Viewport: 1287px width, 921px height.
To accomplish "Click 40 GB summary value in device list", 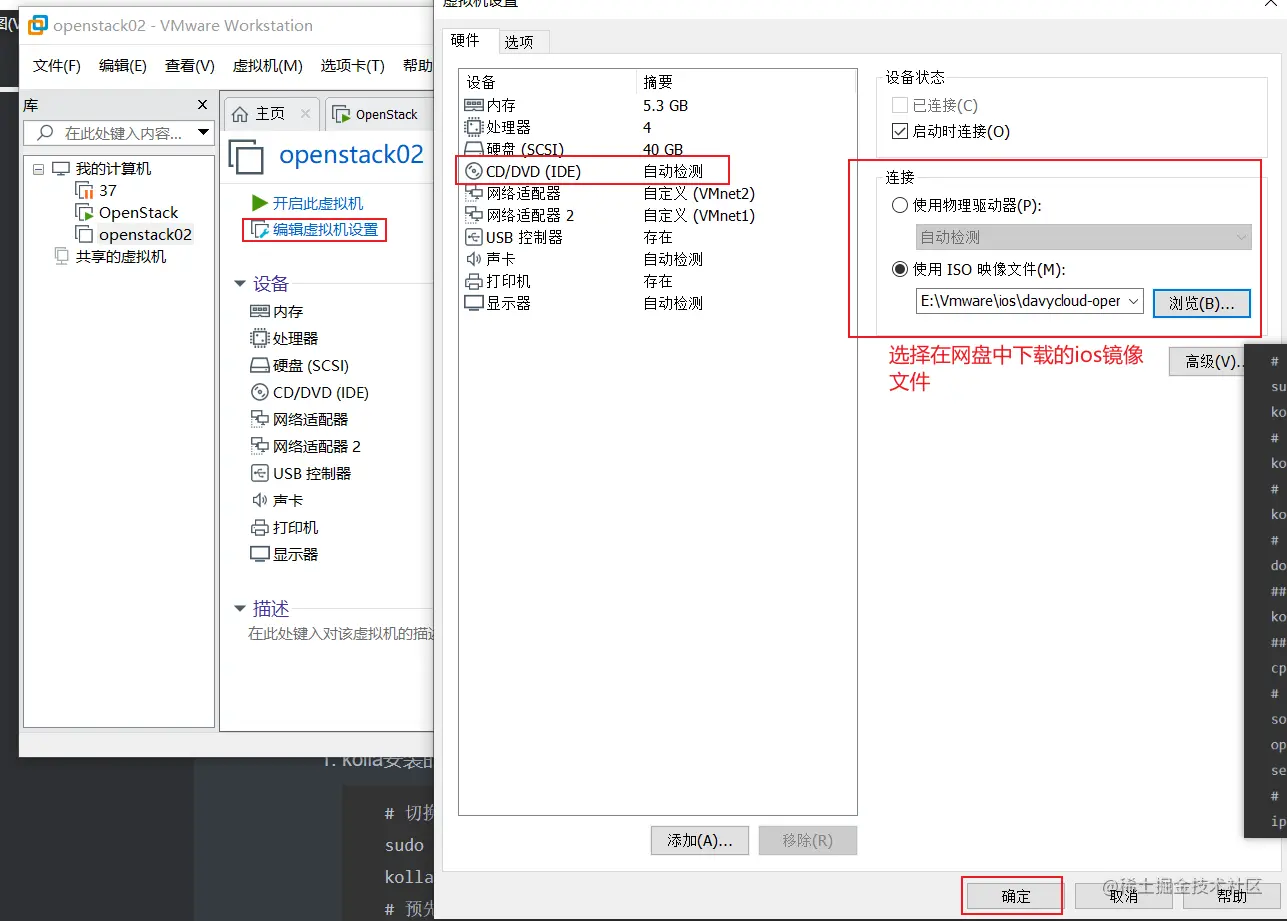I will click(663, 149).
